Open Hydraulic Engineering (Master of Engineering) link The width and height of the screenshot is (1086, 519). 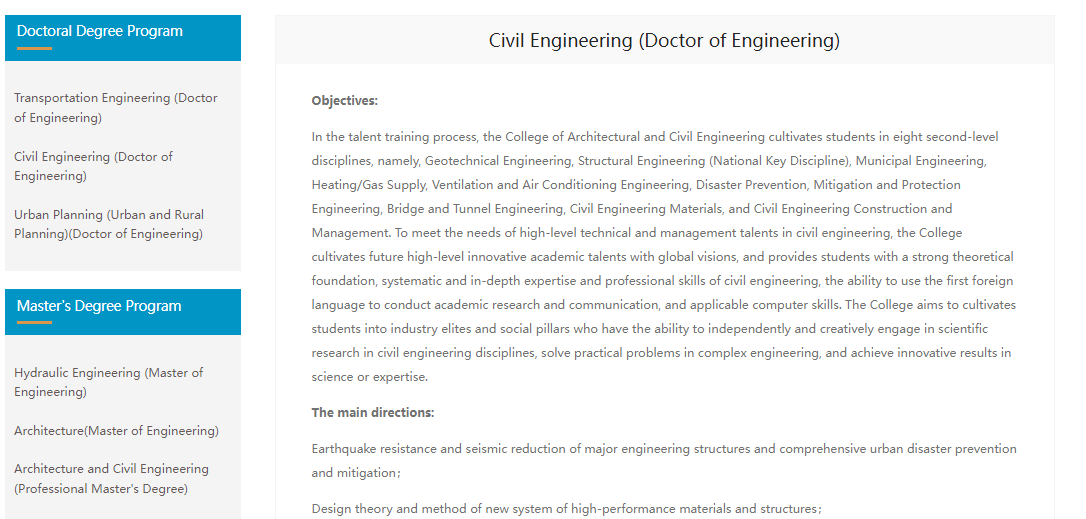(108, 382)
